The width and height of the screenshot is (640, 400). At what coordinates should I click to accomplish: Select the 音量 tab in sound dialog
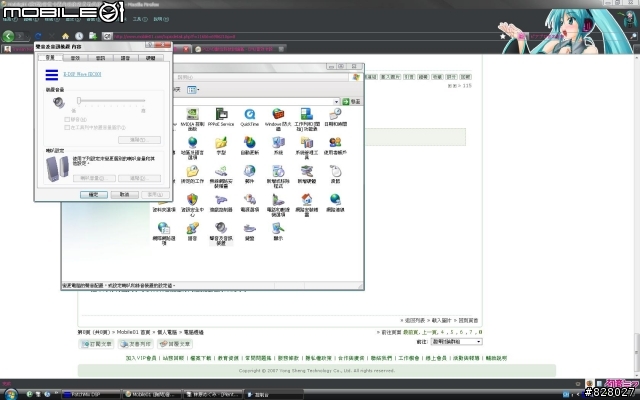pyautogui.click(x=50, y=58)
